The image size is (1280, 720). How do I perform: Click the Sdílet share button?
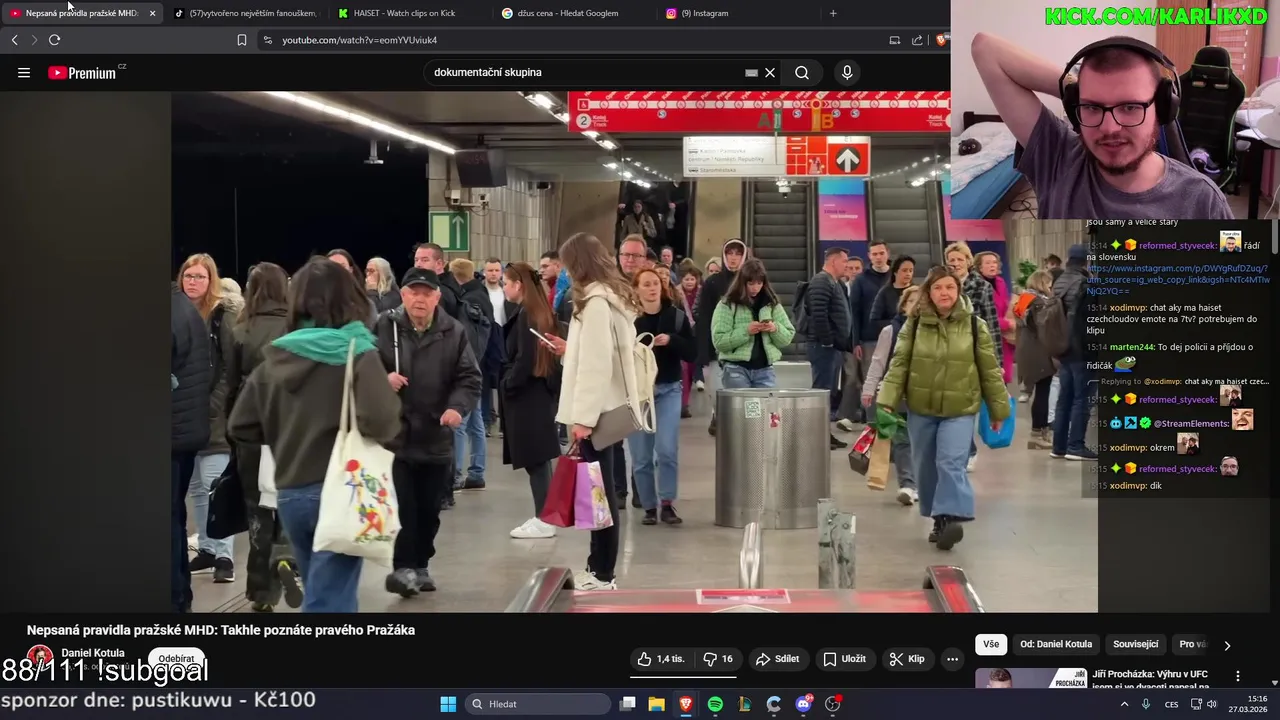click(777, 659)
